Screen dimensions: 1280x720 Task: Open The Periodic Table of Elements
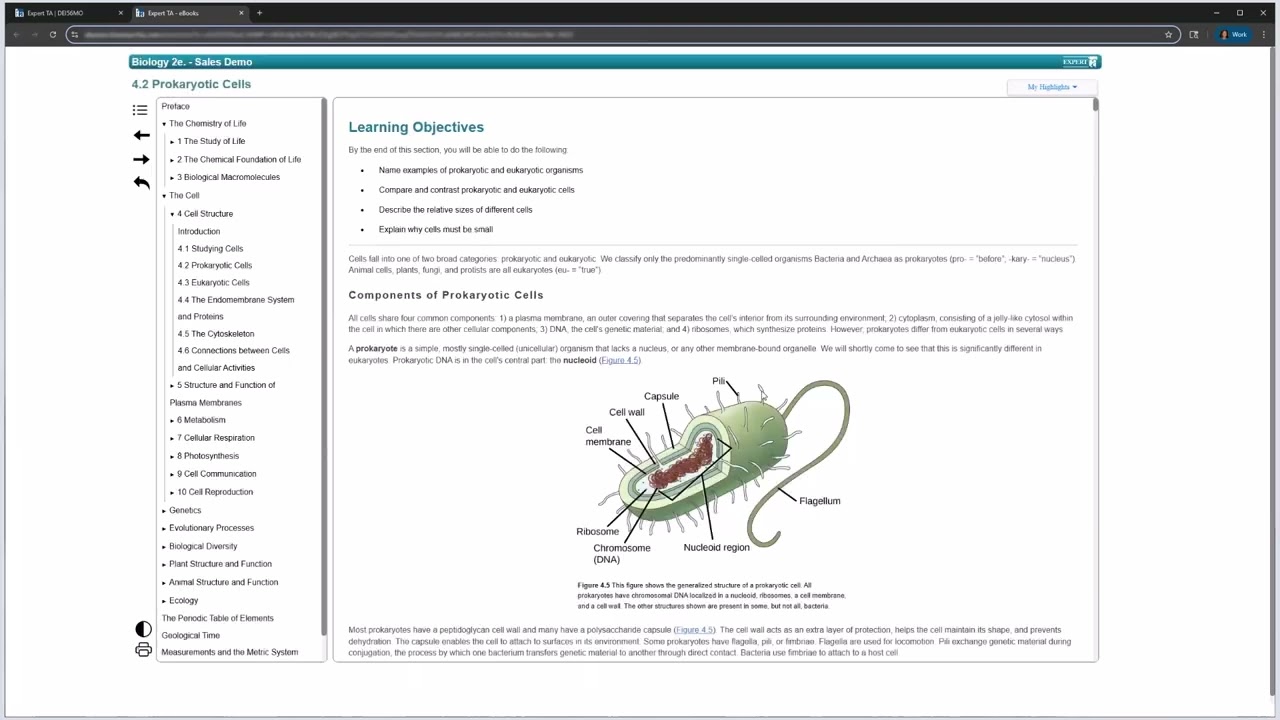coord(217,618)
